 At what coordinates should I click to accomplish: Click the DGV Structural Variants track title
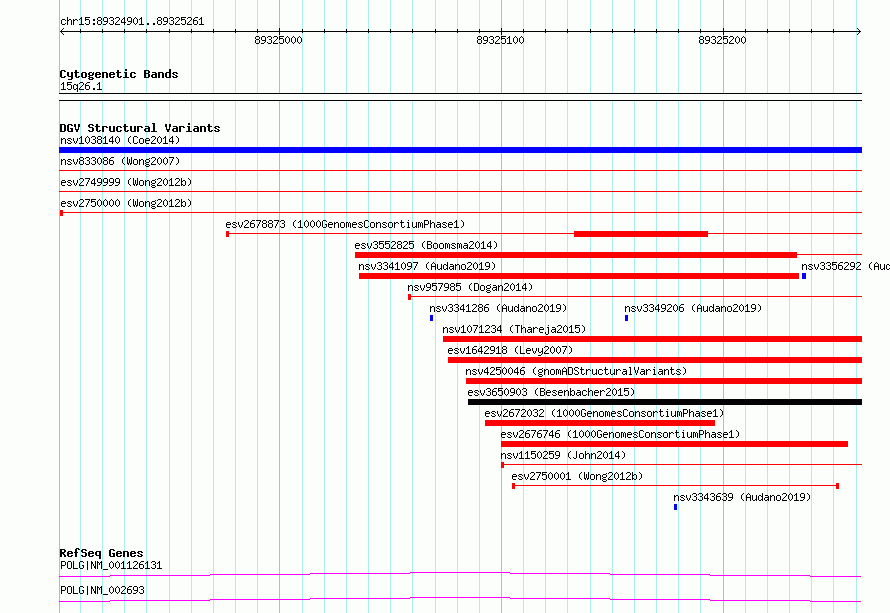click(139, 128)
